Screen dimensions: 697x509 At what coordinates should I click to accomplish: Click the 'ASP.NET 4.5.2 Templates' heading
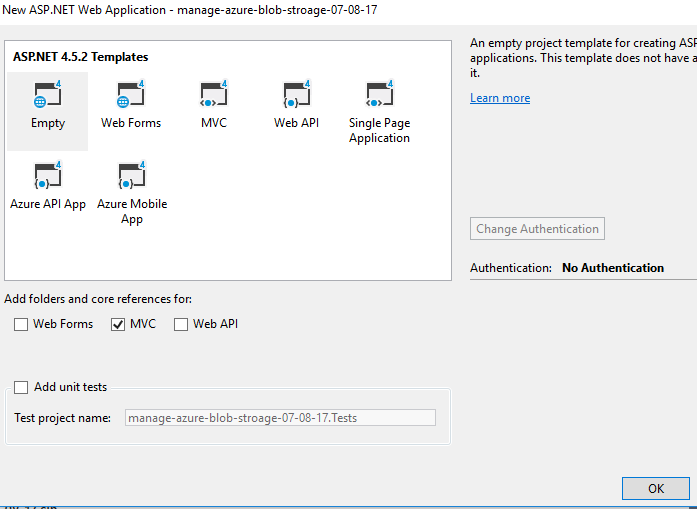click(x=80, y=57)
